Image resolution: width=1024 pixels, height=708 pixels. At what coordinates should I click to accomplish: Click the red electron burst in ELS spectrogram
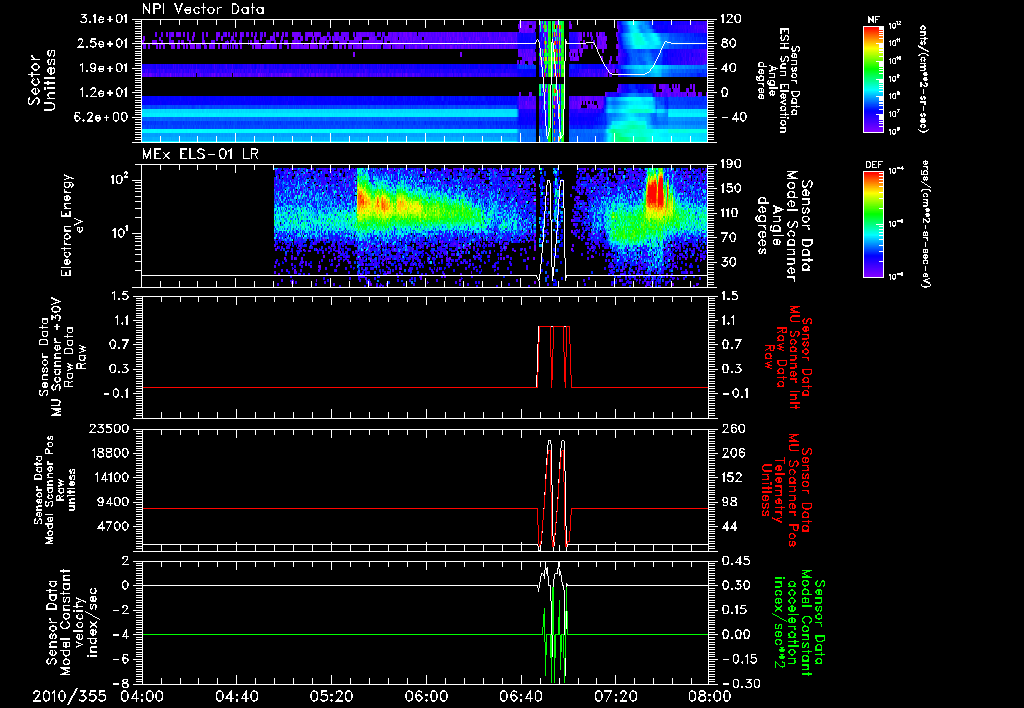[654, 189]
